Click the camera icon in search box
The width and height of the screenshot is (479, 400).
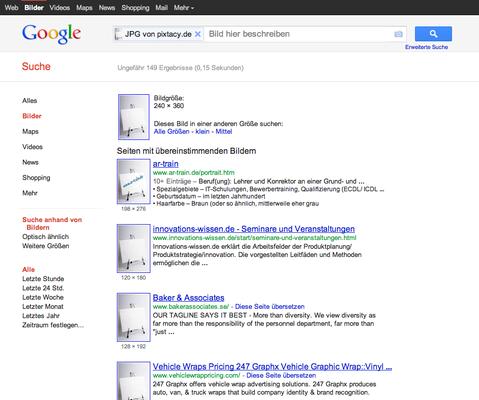pos(398,34)
